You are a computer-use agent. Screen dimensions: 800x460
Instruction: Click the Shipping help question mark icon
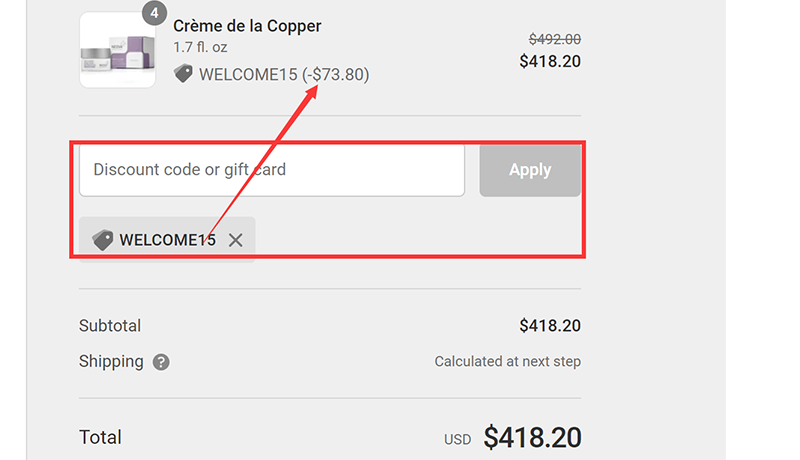(x=161, y=362)
